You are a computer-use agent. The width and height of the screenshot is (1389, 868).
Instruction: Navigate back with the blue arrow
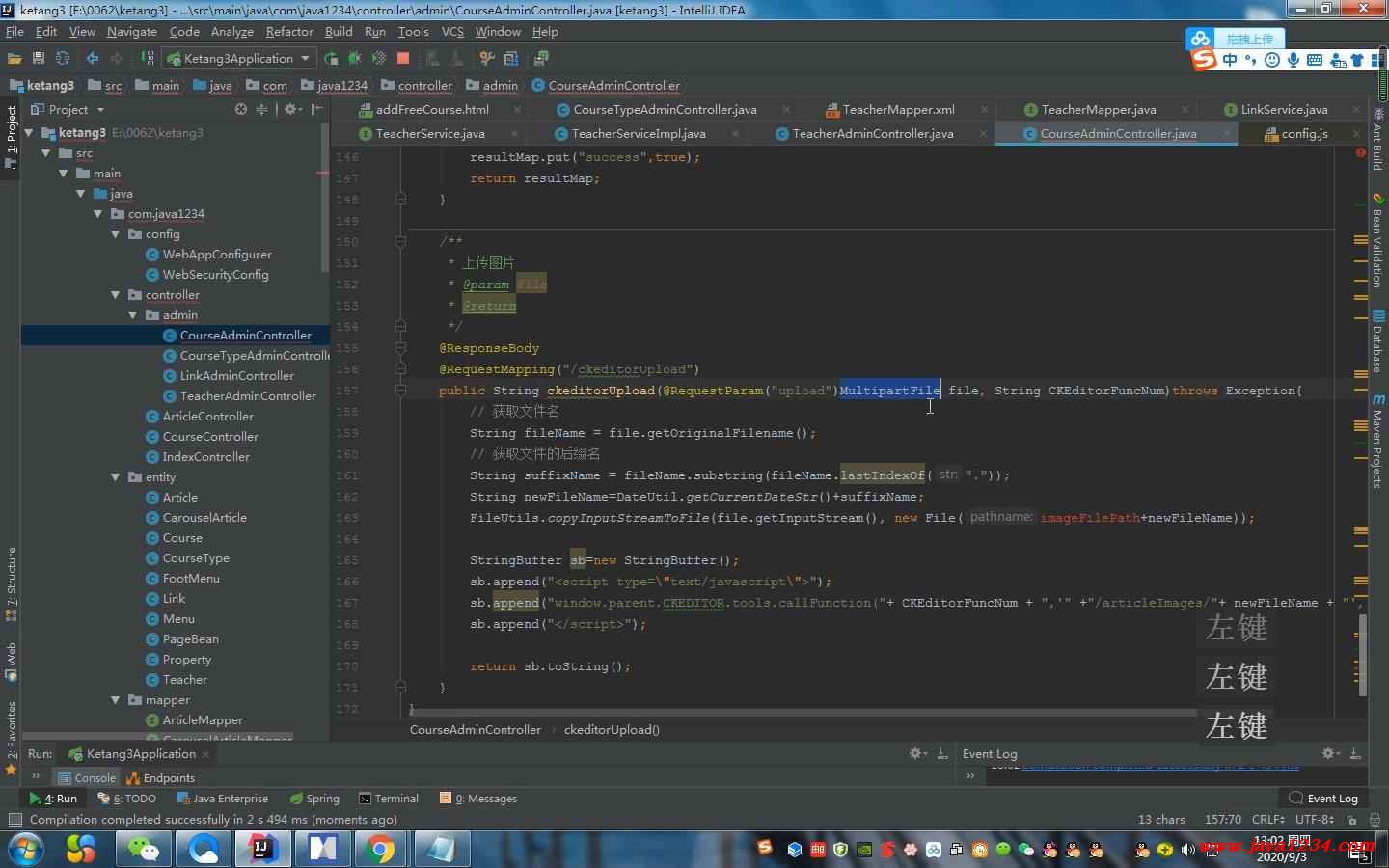[93, 58]
